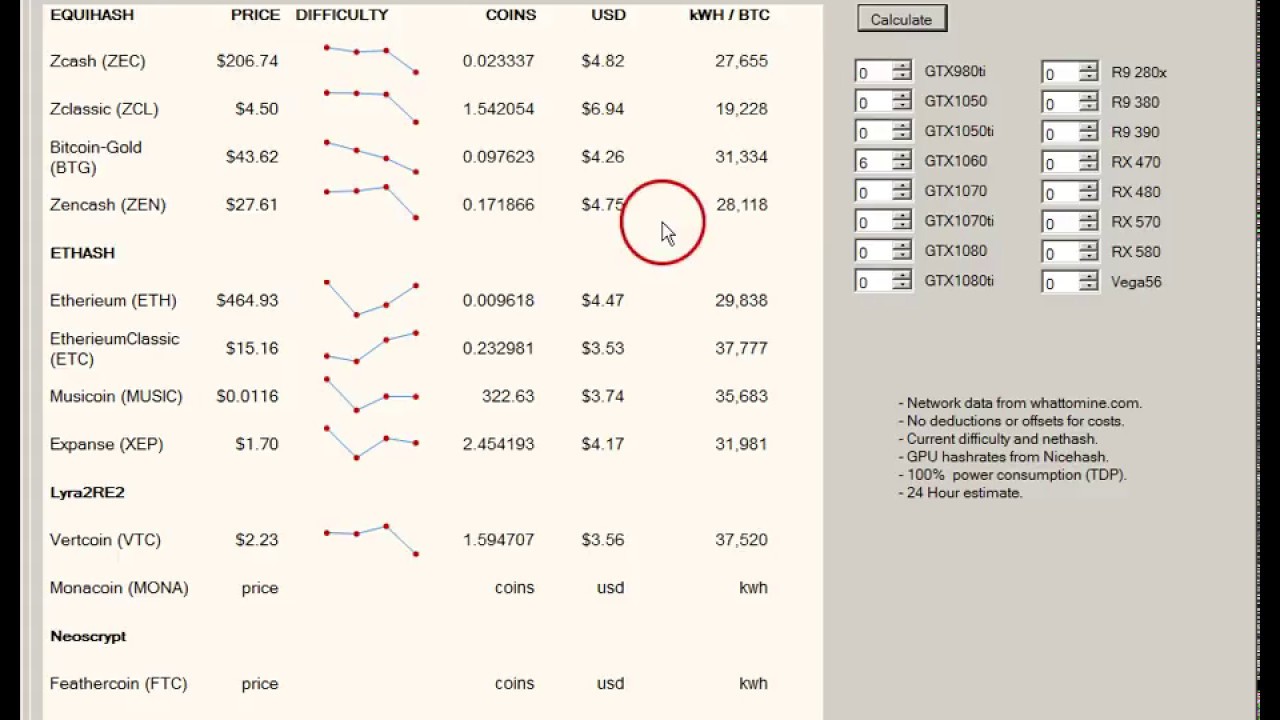Click the DIFFICULTY column header
The width and height of the screenshot is (1280, 720).
point(342,15)
